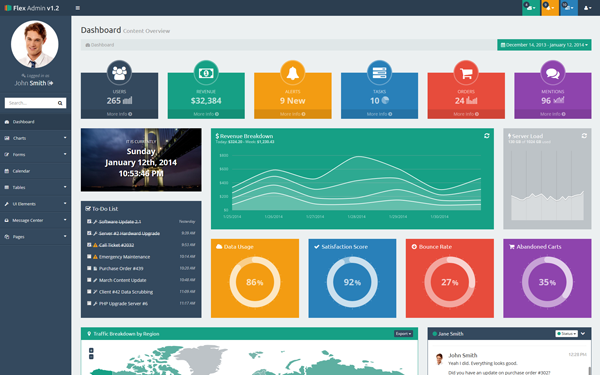
Task: Uncheck Server #2 Hardware Upgrade task
Action: click(x=89, y=233)
